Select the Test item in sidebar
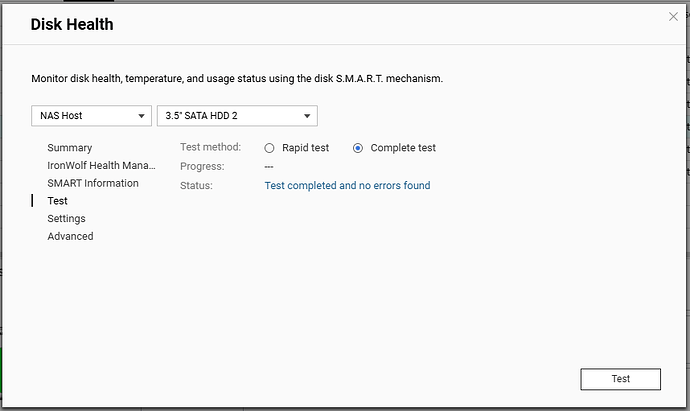The height and width of the screenshot is (411, 690). click(58, 201)
